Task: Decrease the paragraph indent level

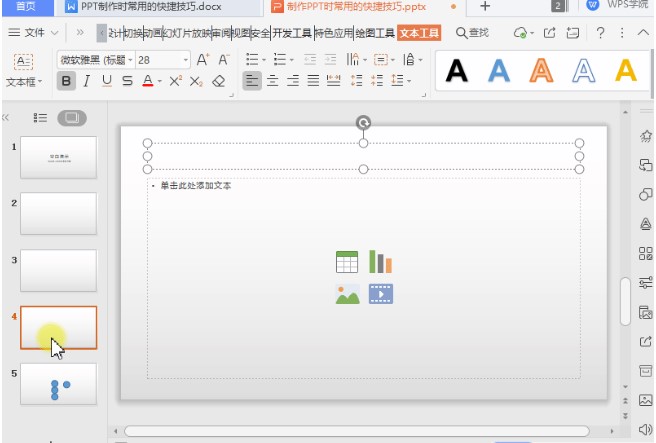Action: point(310,60)
